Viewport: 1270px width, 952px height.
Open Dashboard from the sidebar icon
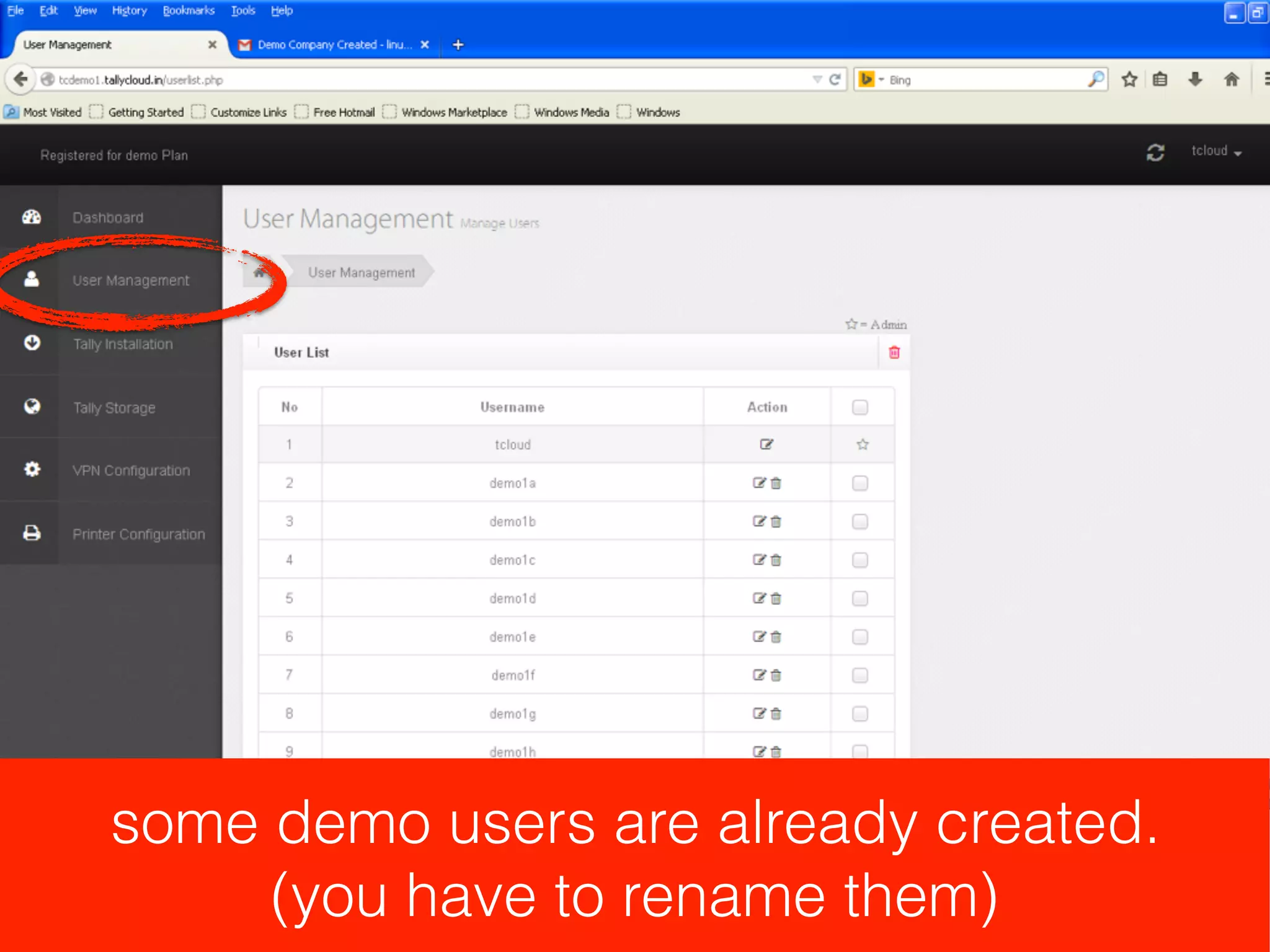point(32,217)
